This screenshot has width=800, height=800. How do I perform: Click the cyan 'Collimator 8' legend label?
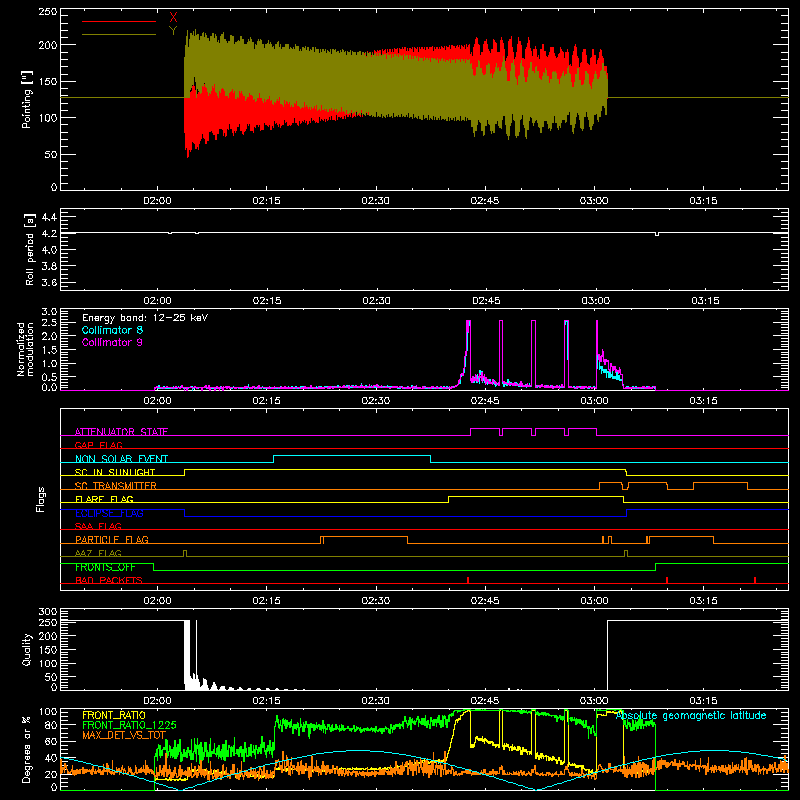[112, 330]
